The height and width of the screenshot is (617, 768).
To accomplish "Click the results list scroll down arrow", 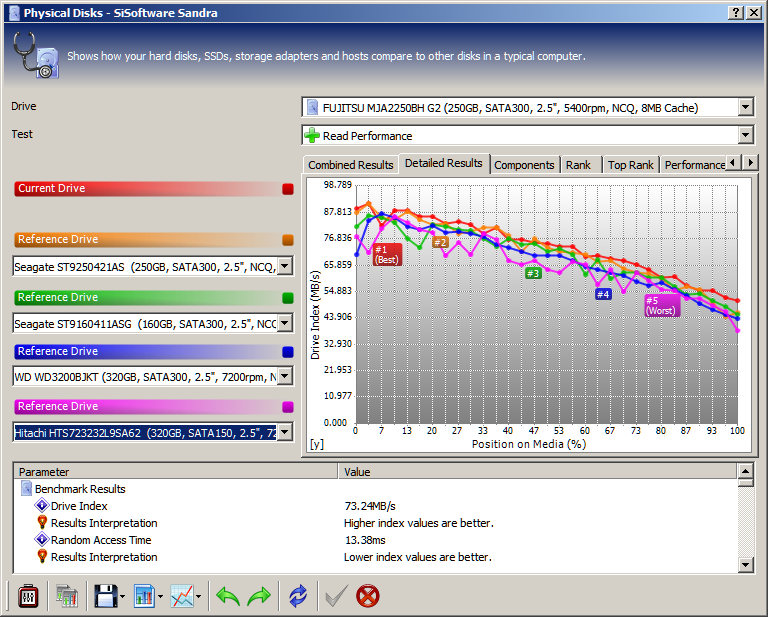I will click(x=745, y=565).
